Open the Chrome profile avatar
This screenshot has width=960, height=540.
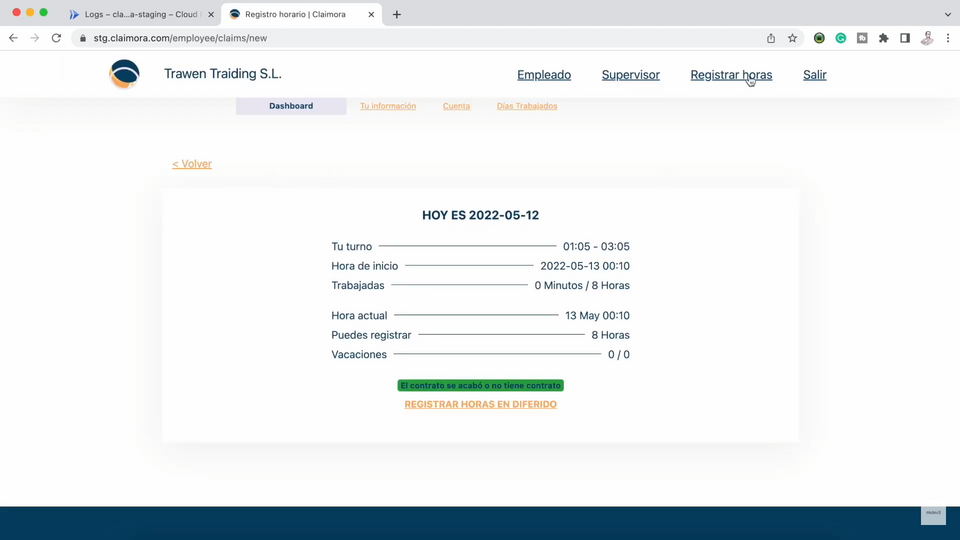(x=927, y=38)
